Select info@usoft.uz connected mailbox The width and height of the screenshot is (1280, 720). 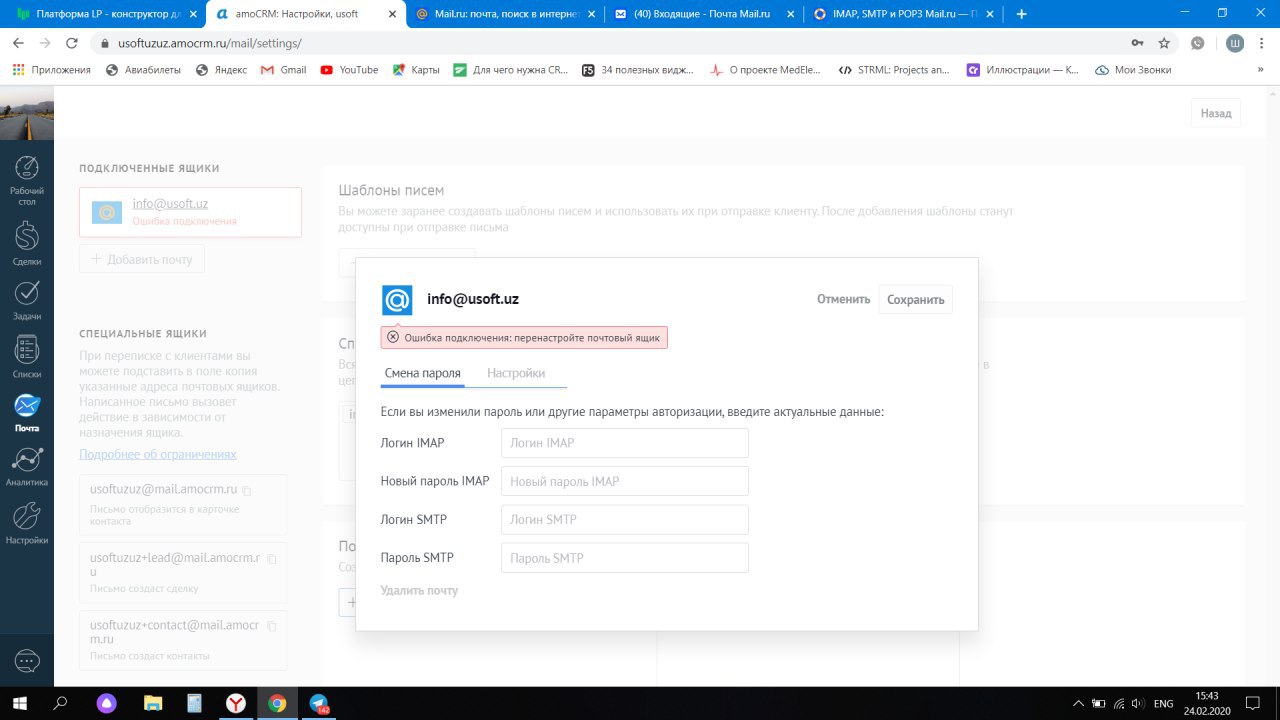click(190, 212)
